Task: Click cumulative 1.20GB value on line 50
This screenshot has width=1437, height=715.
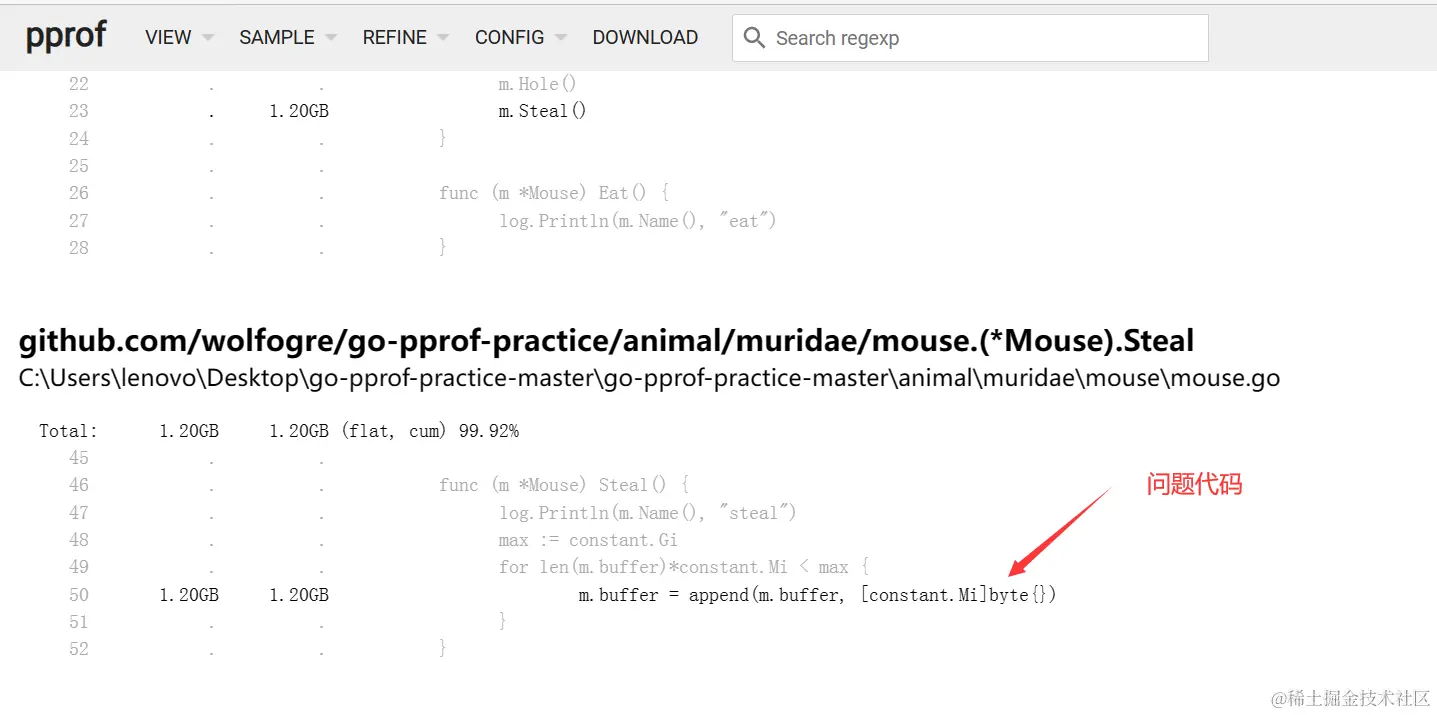Action: coord(298,595)
